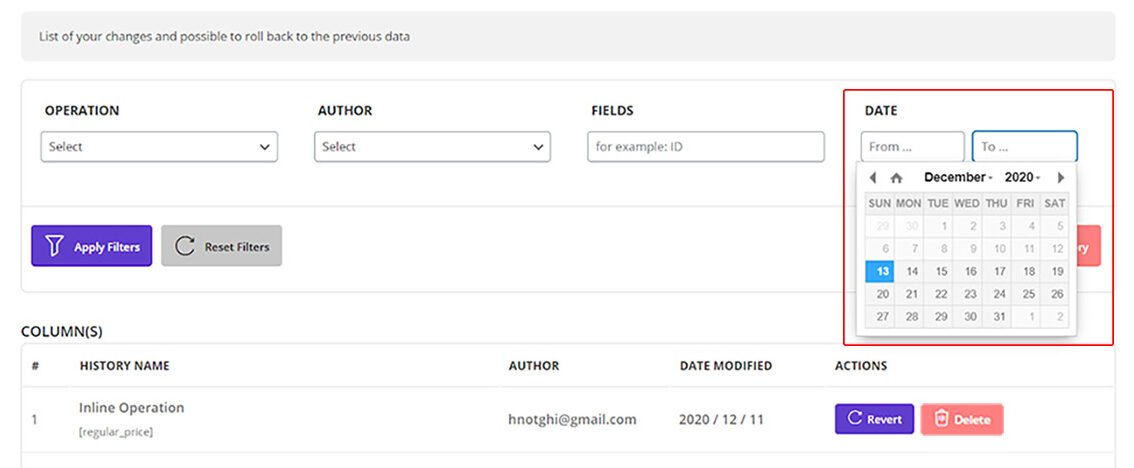The image size is (1134, 468).
Task: Choose December 19 in the date picker
Action: [1057, 271]
